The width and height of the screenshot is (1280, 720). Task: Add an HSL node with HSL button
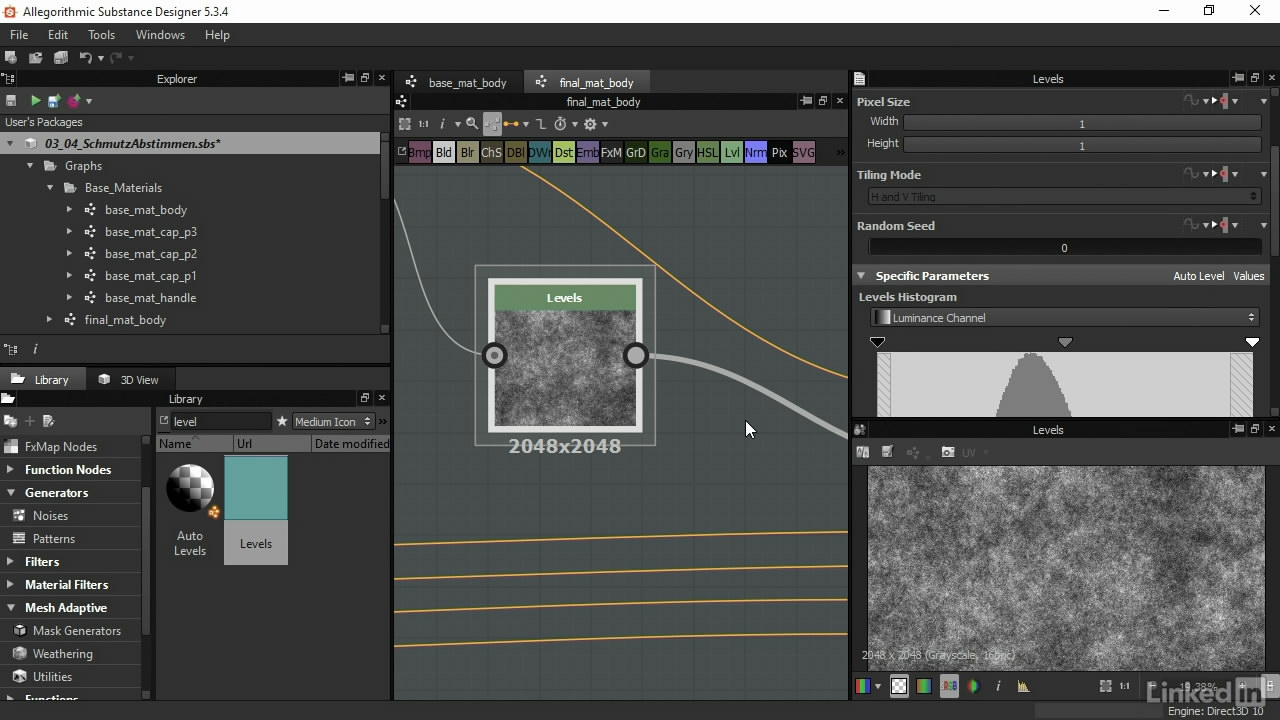[x=707, y=153]
